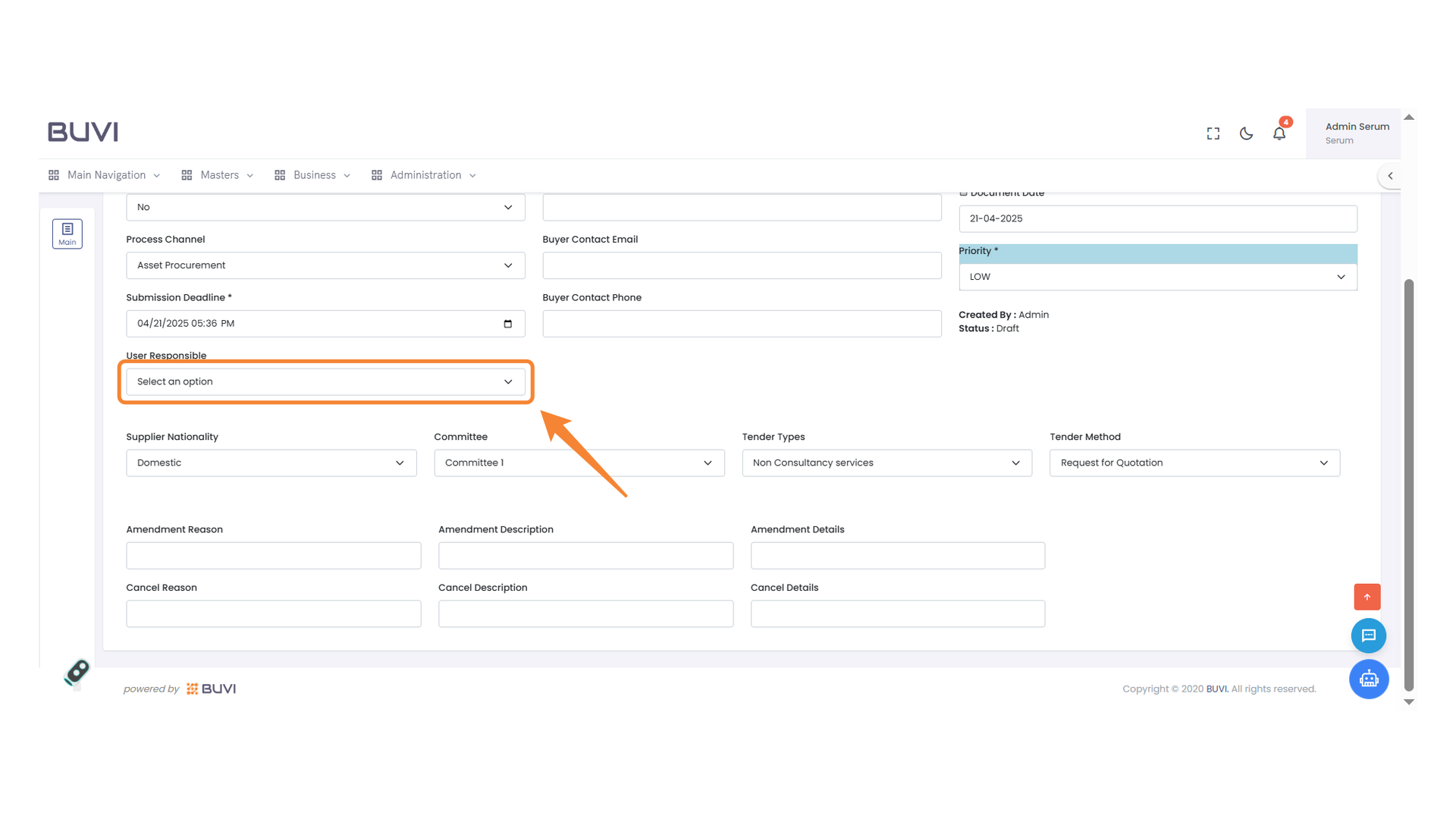
Task: Open the Process Channel dropdown
Action: coord(325,265)
